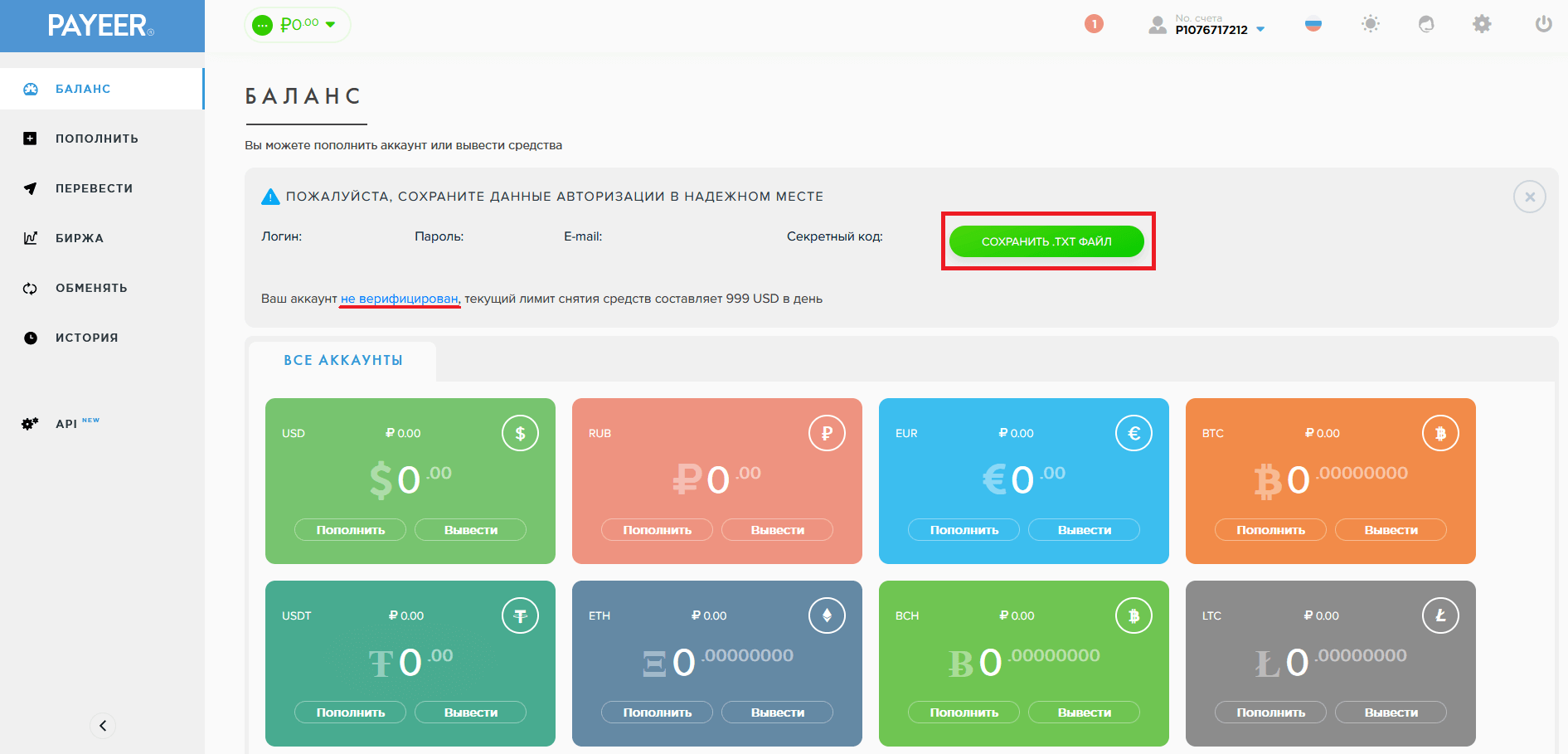Image resolution: width=1568 pixels, height=754 pixels.
Task: Click the power logout icon
Action: click(1543, 24)
